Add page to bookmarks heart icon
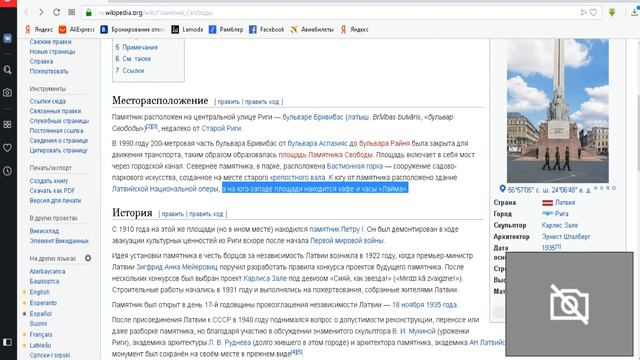 593,13
